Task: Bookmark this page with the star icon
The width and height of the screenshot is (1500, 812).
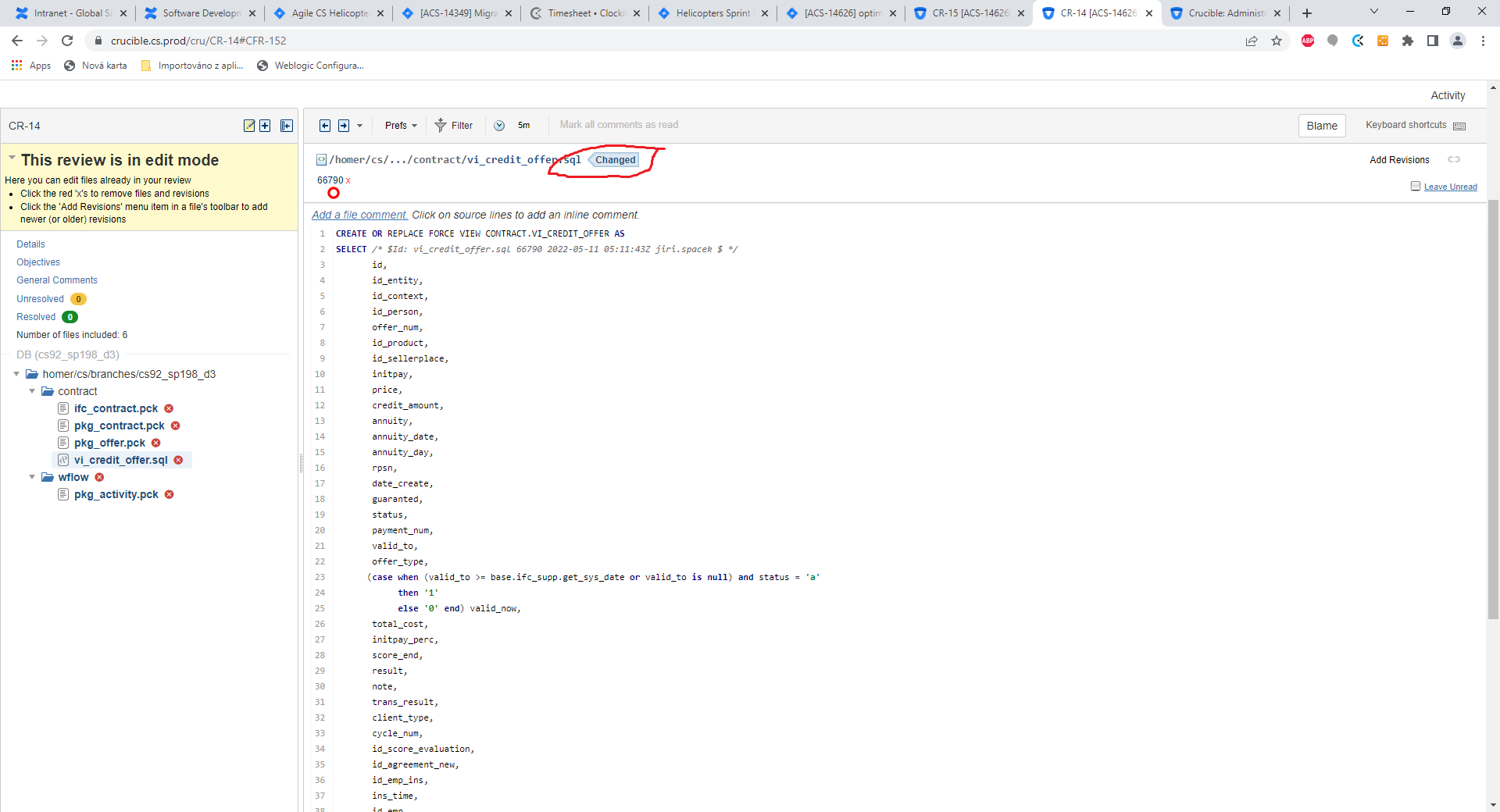Action: pos(1277,41)
